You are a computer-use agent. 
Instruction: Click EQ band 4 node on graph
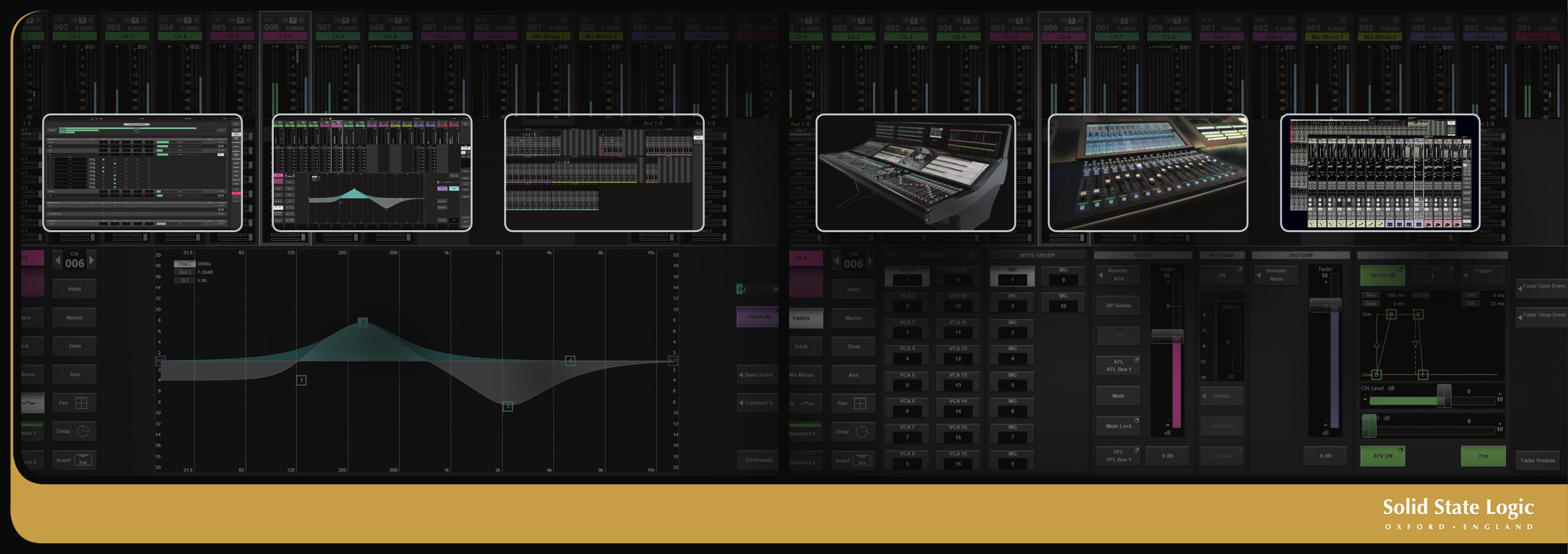(x=570, y=360)
